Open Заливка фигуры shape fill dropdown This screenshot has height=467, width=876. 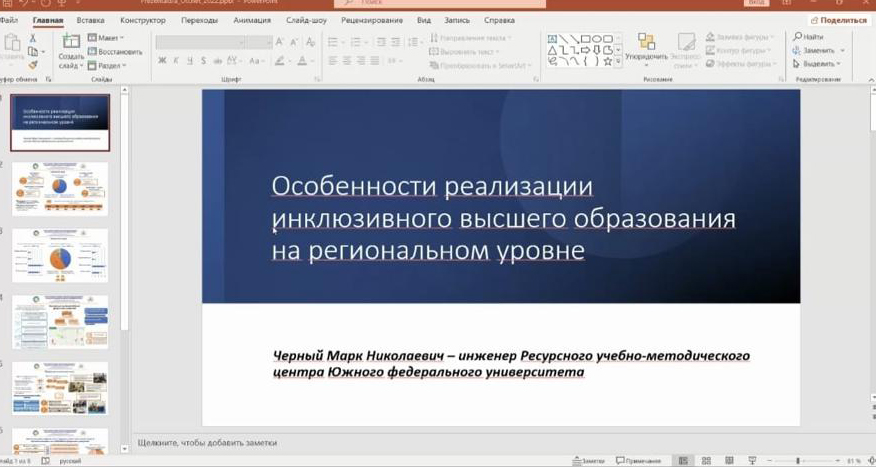[740, 37]
